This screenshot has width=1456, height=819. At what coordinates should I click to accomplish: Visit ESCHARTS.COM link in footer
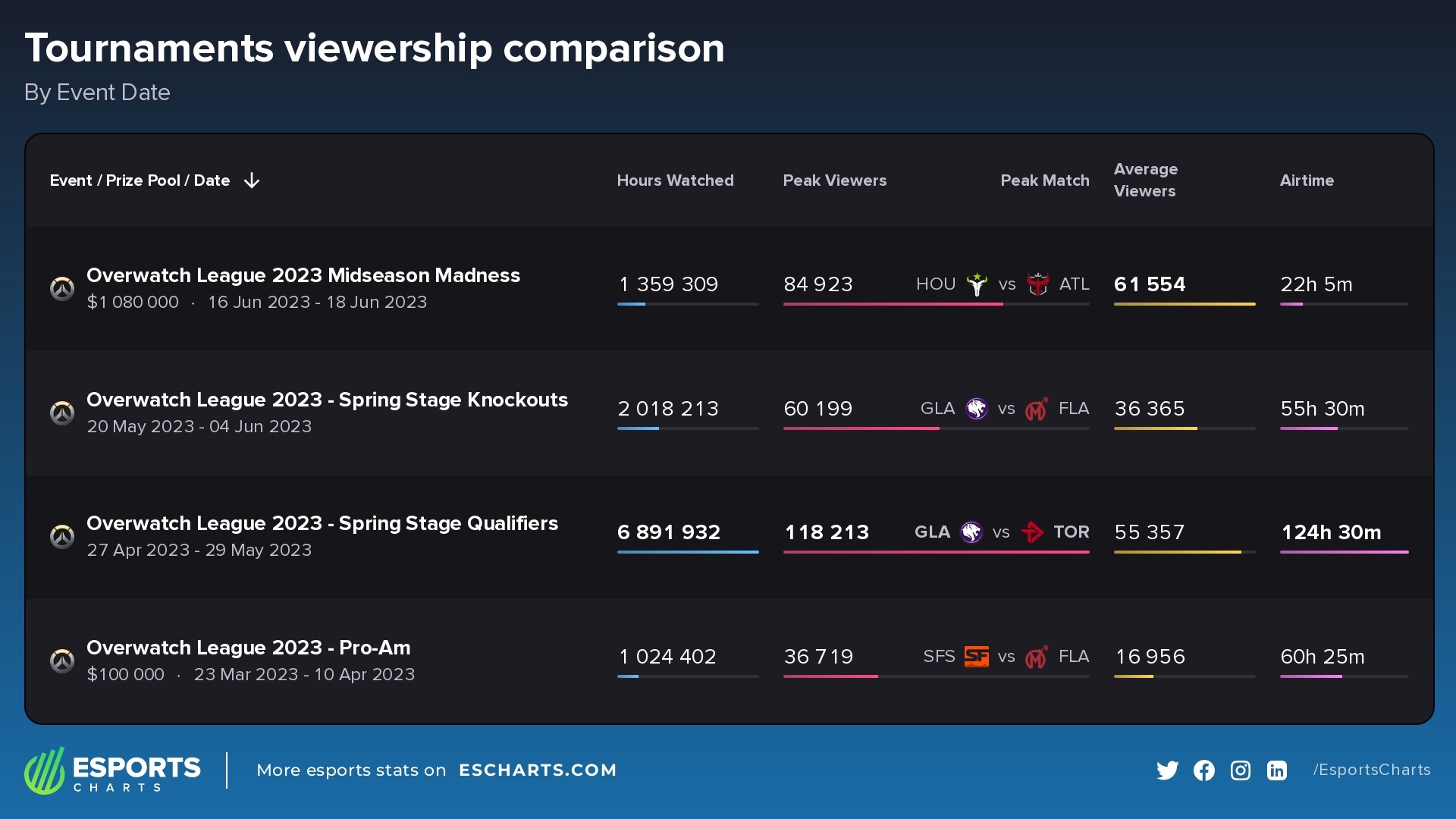(x=538, y=770)
